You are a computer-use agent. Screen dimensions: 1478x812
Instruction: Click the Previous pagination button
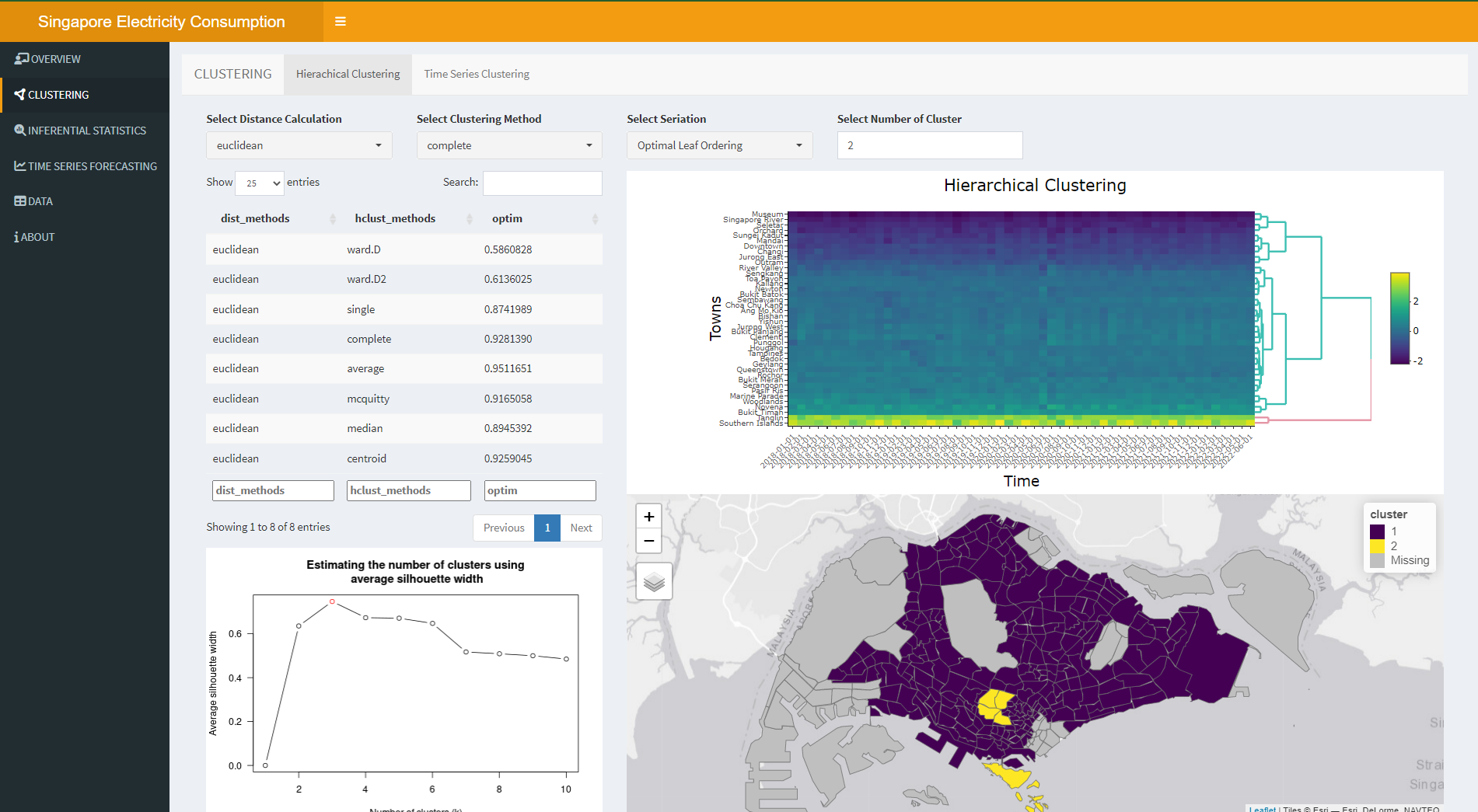[x=504, y=528]
